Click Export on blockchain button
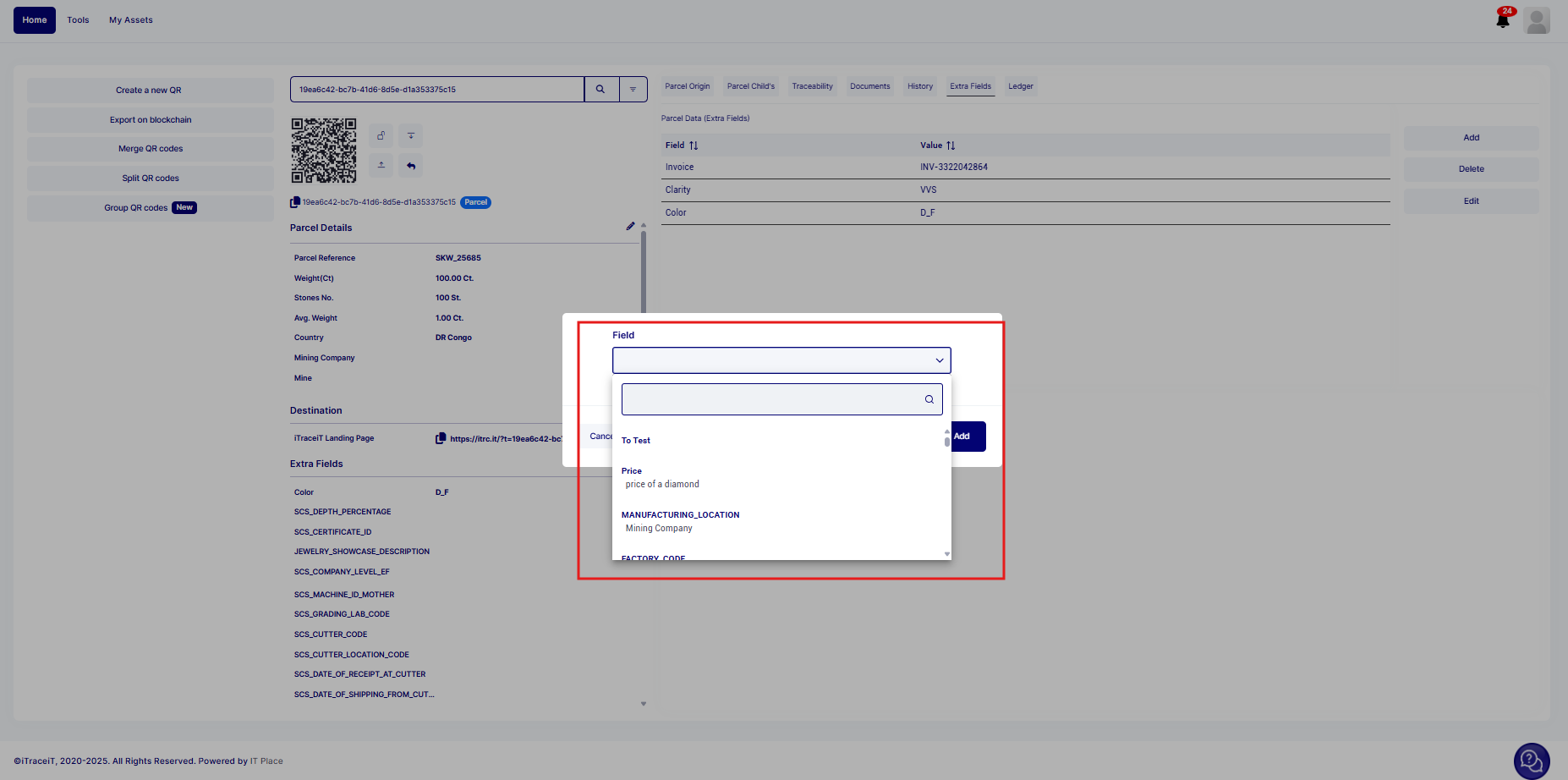Image resolution: width=1568 pixels, height=780 pixels. pos(151,120)
